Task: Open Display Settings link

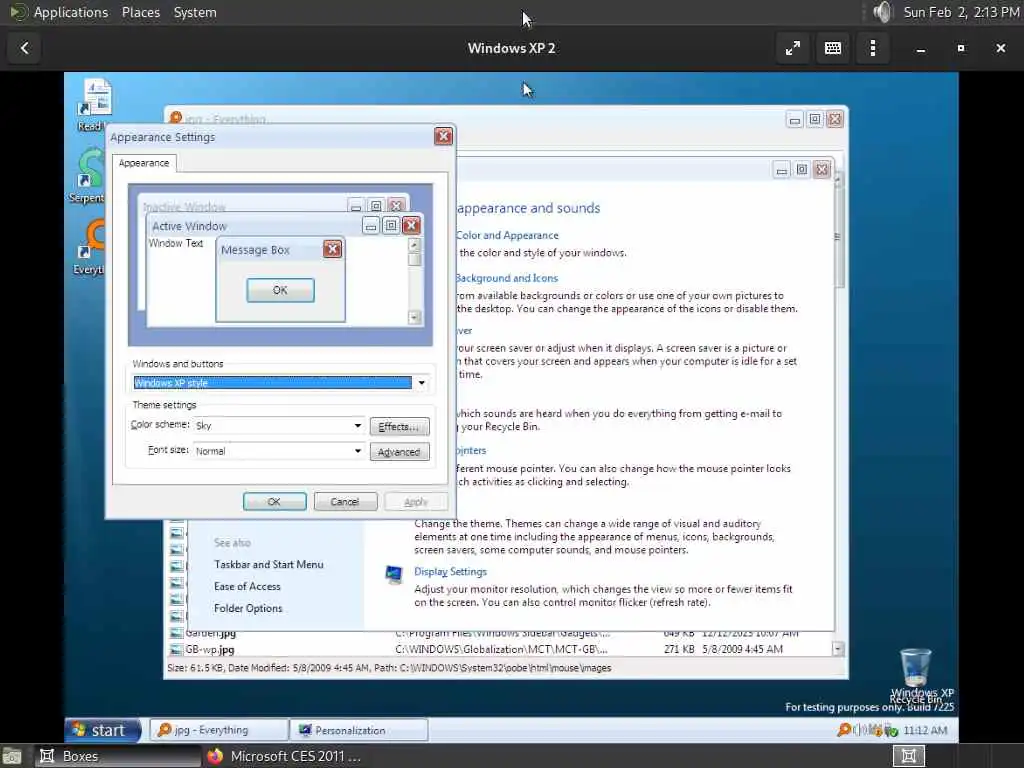Action: tap(451, 571)
